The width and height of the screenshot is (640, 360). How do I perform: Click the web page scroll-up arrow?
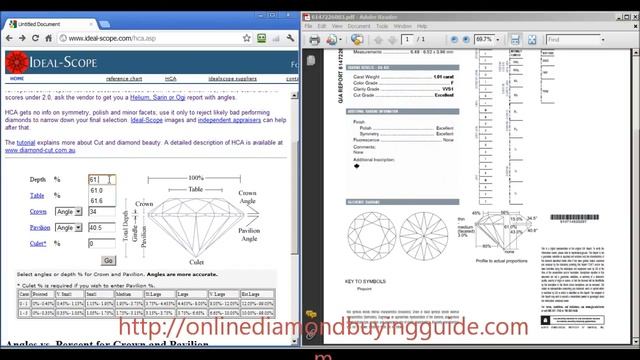point(294,95)
